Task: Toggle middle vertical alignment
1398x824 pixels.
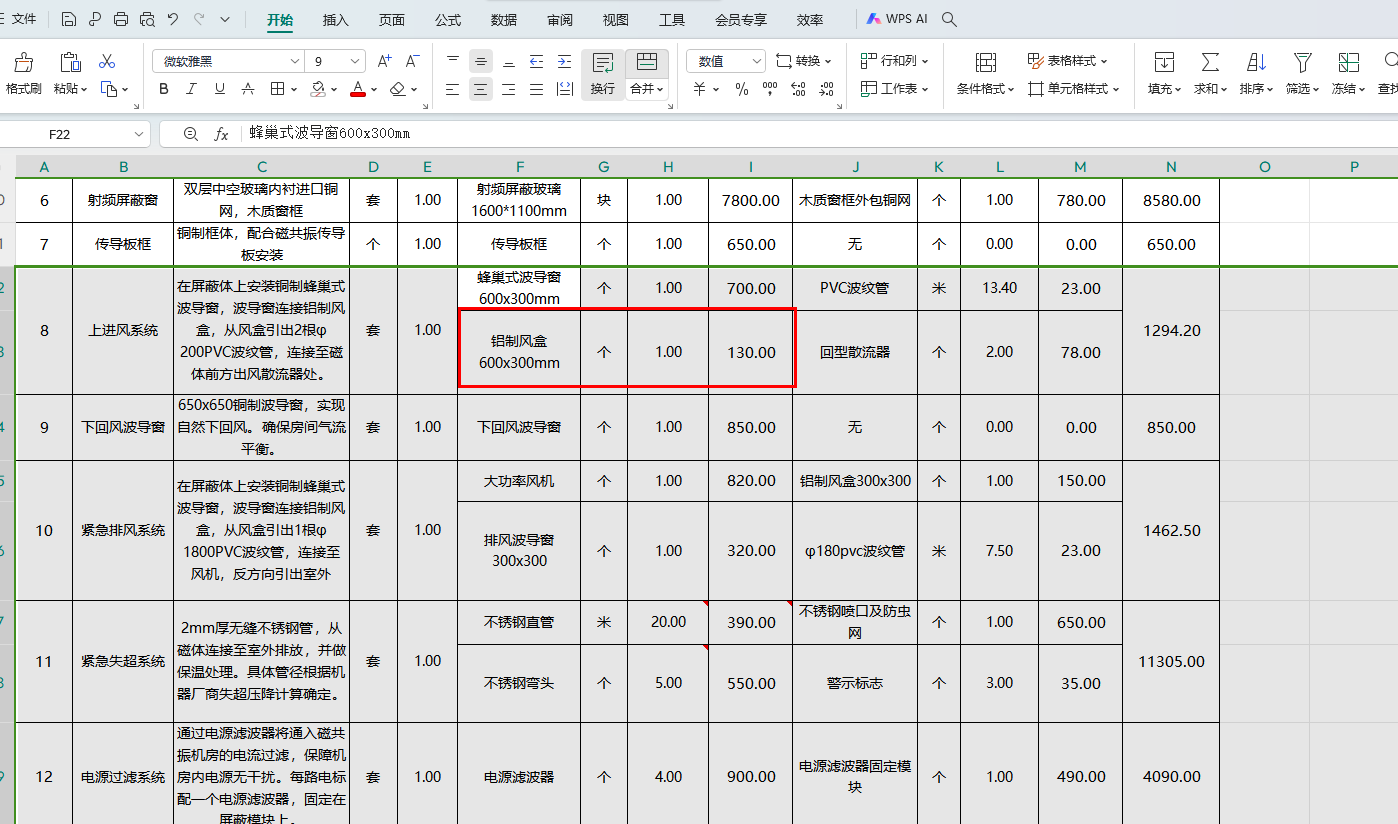Action: coord(481,61)
